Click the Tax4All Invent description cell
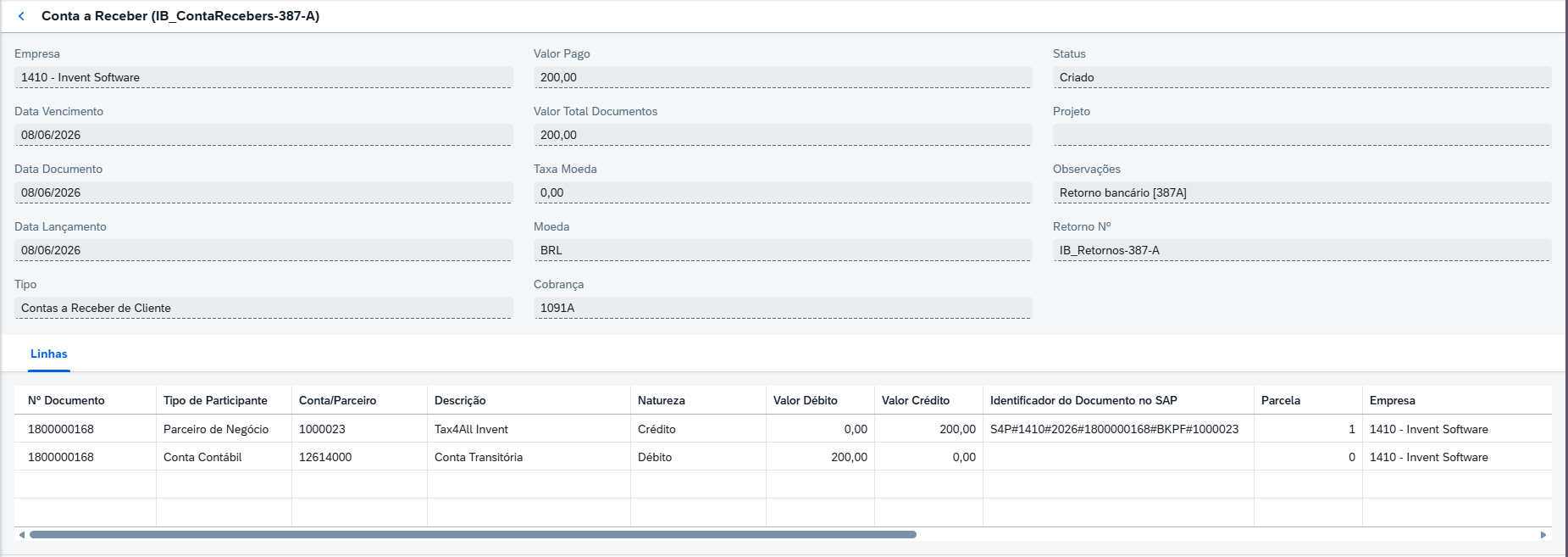1568x557 pixels. coord(529,429)
